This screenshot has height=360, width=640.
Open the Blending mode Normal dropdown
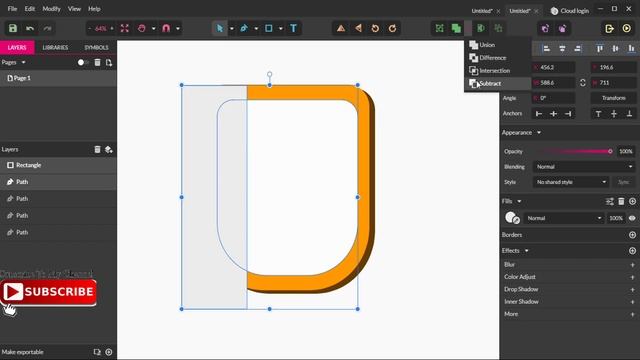(584, 167)
